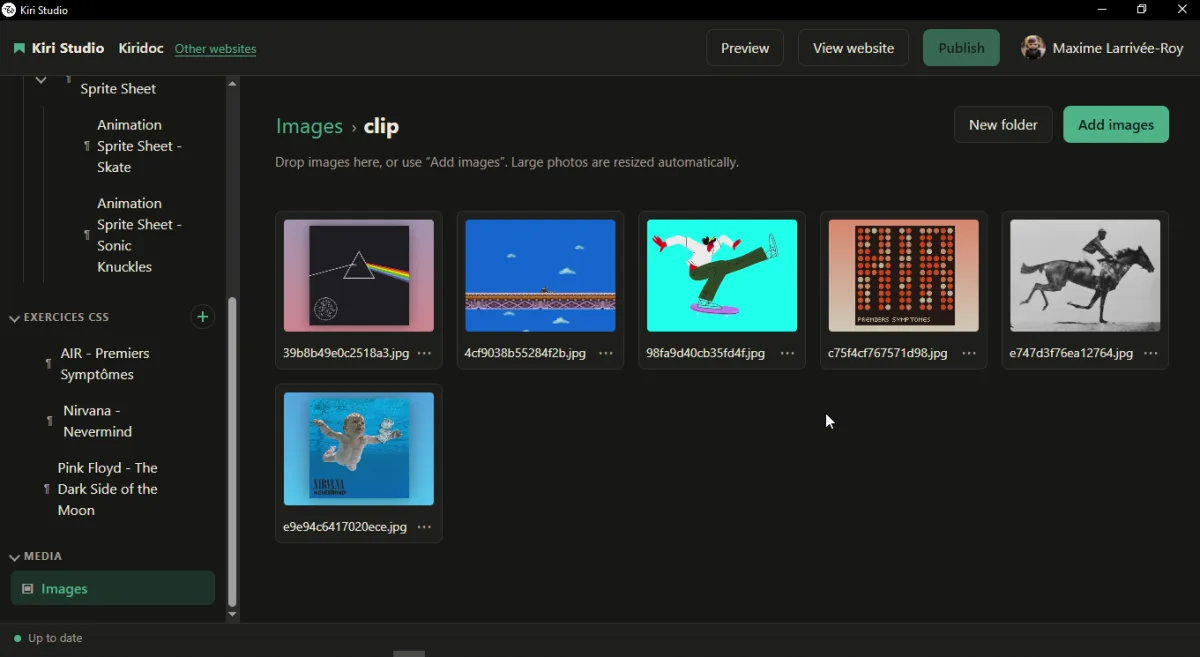Click file name 39b8b49e0c2518a3.jpg
The image size is (1200, 657).
coord(346,354)
